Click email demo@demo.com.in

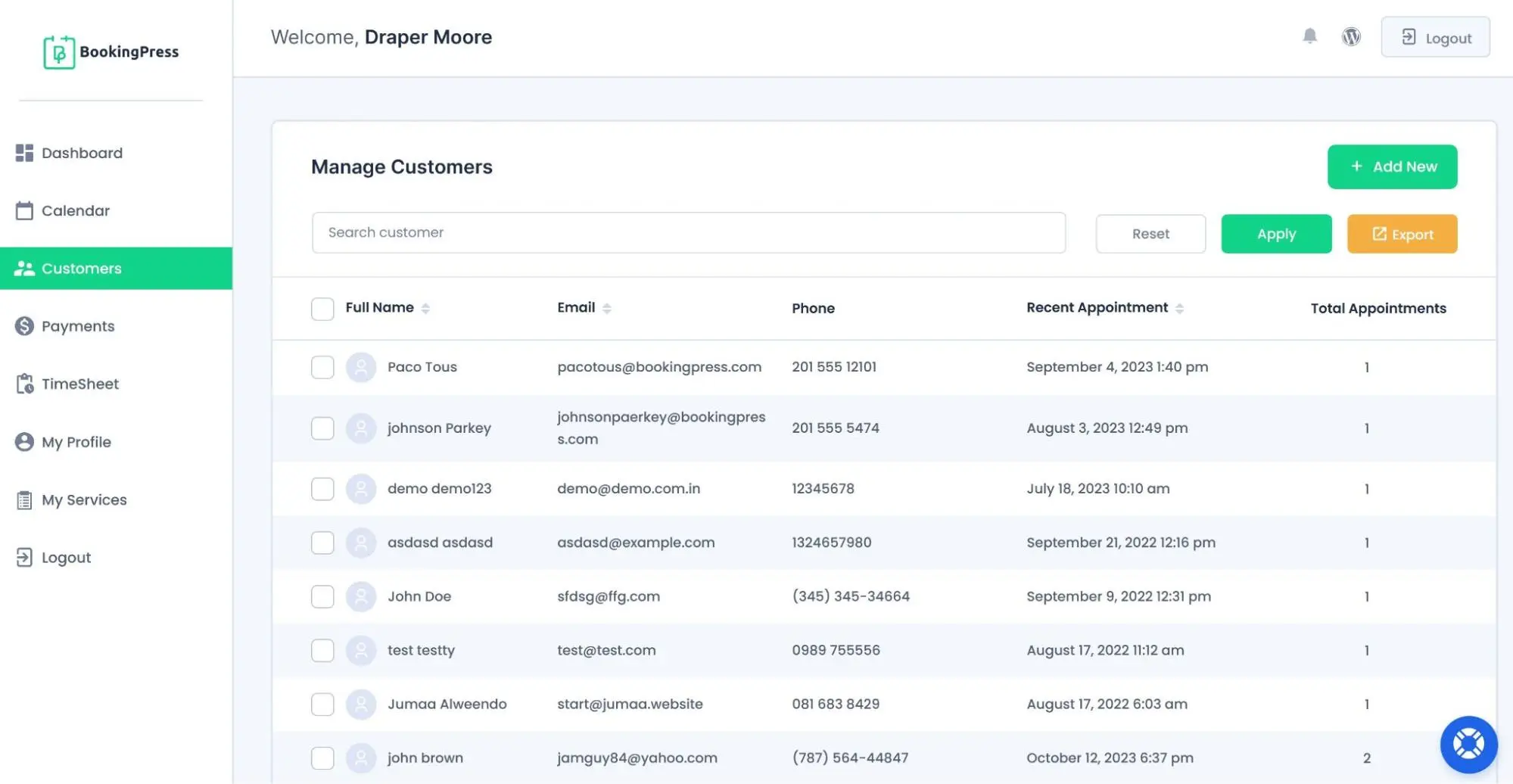[628, 489]
